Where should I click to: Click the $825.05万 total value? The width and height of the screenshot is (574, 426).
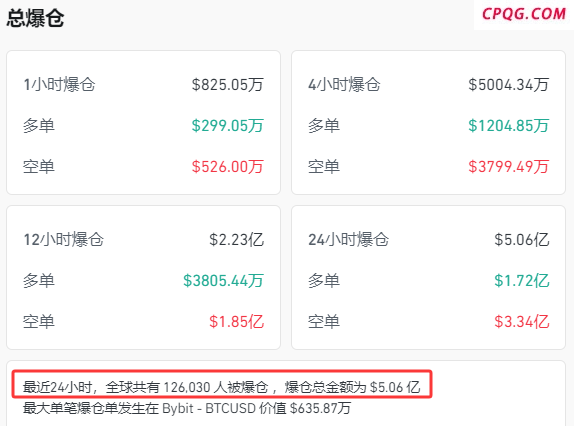coord(228,85)
